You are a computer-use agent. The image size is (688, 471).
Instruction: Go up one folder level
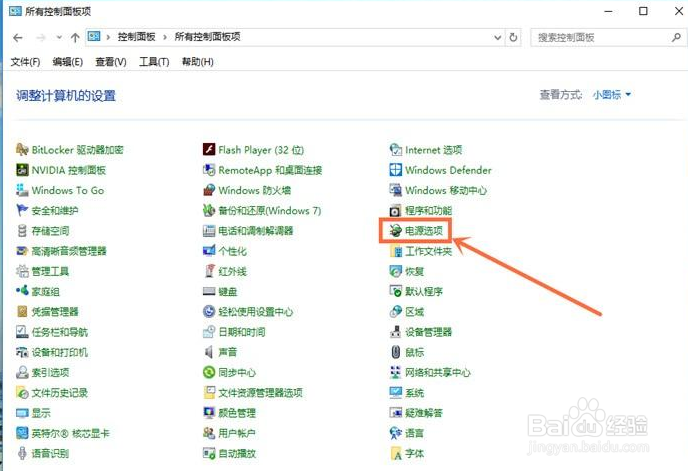(x=75, y=38)
